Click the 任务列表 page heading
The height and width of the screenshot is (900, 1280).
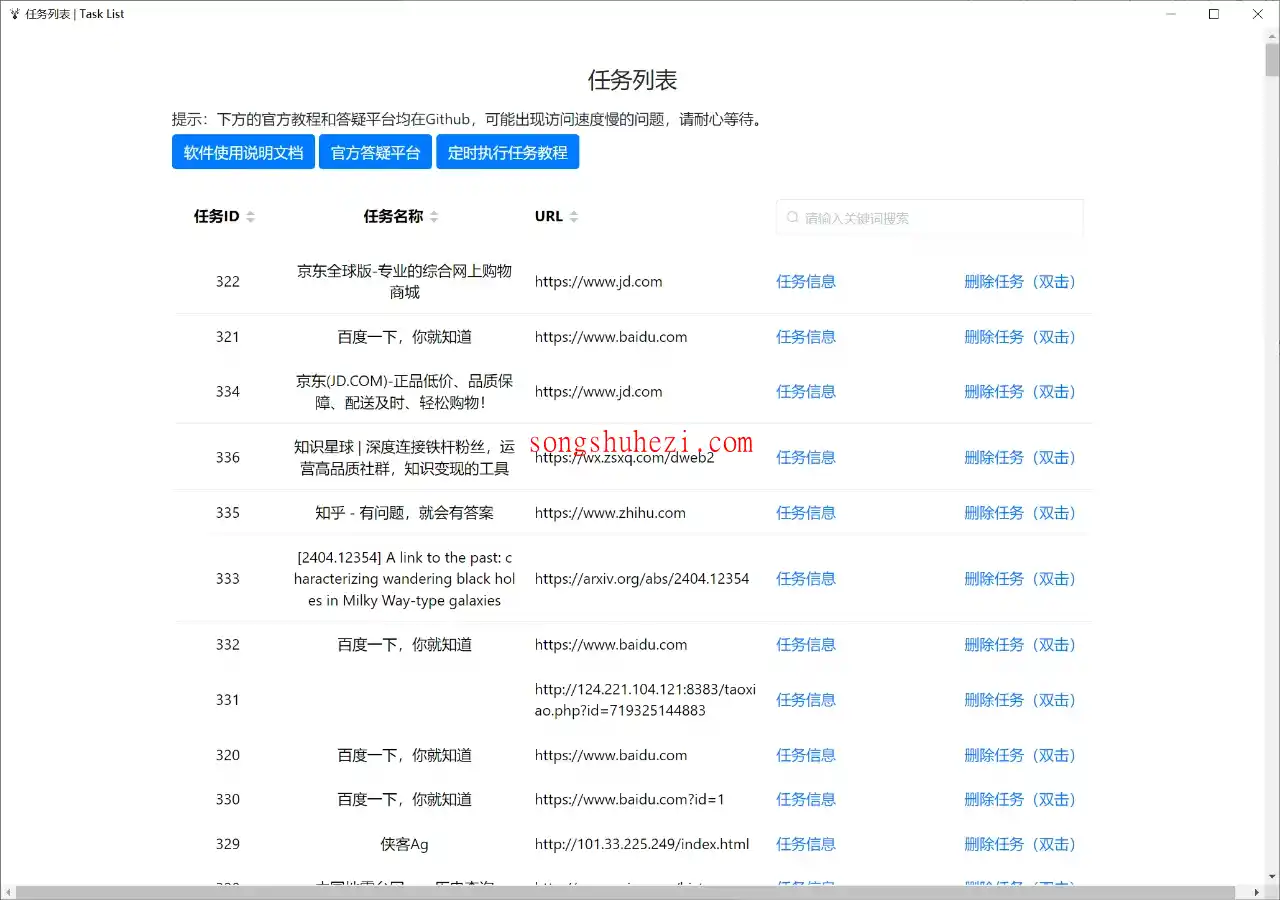(632, 81)
